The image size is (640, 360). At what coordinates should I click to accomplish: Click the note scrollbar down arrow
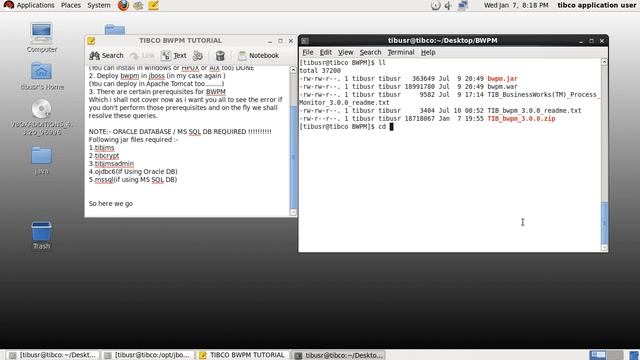pos(293,212)
